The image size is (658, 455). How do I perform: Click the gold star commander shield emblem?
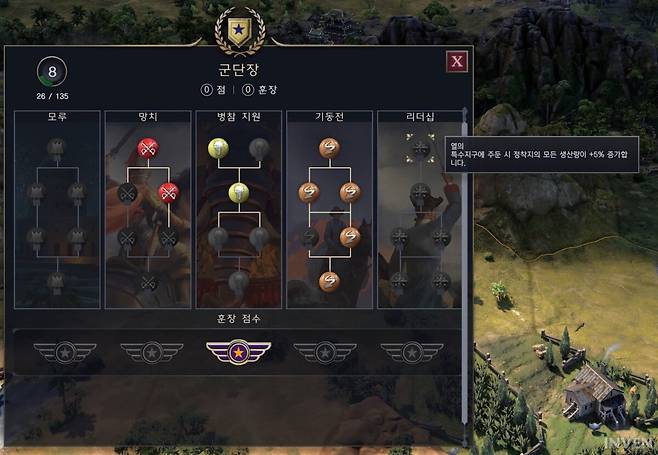tap(239, 31)
